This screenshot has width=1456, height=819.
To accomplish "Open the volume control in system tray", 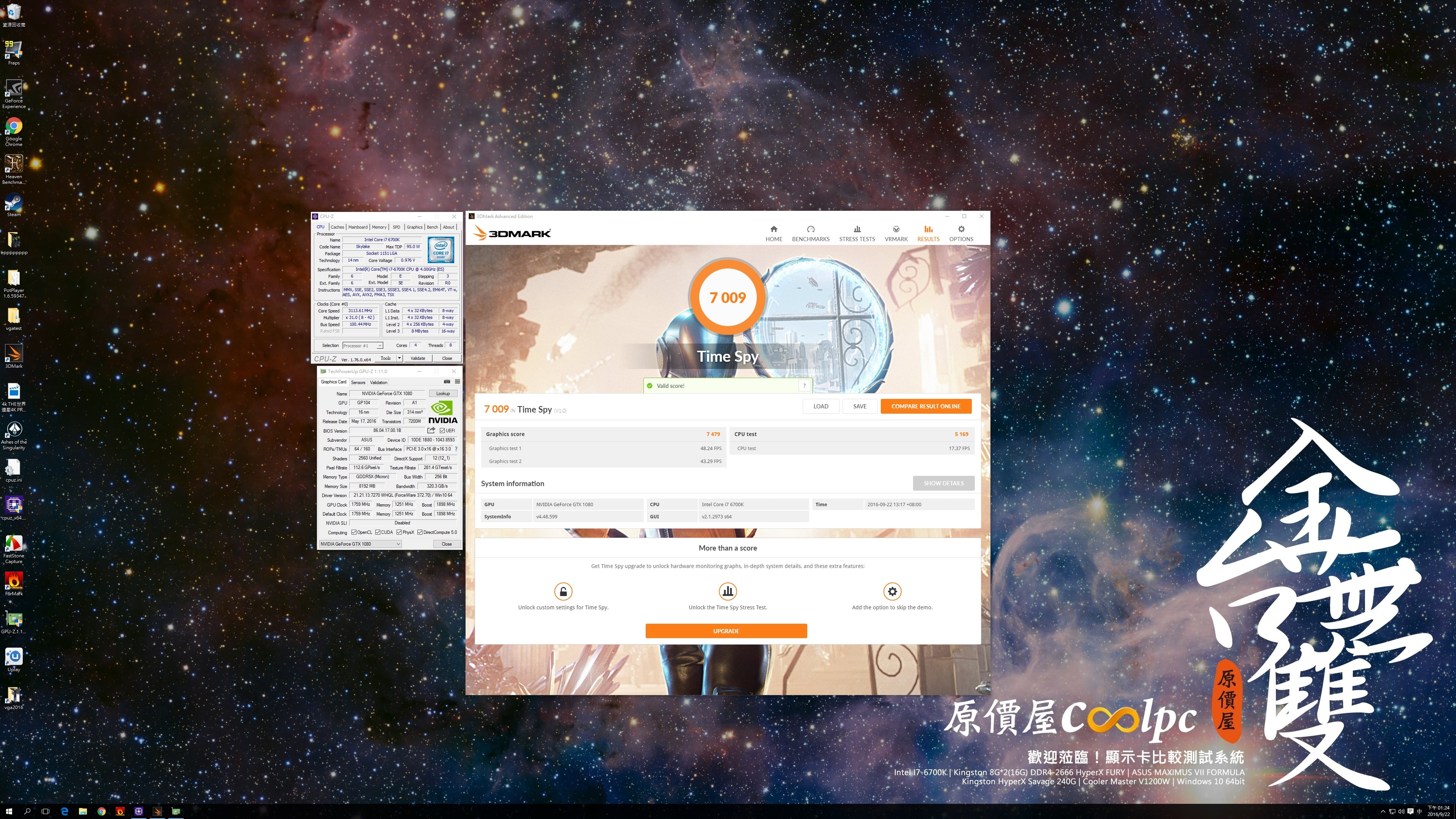I will 1401,812.
